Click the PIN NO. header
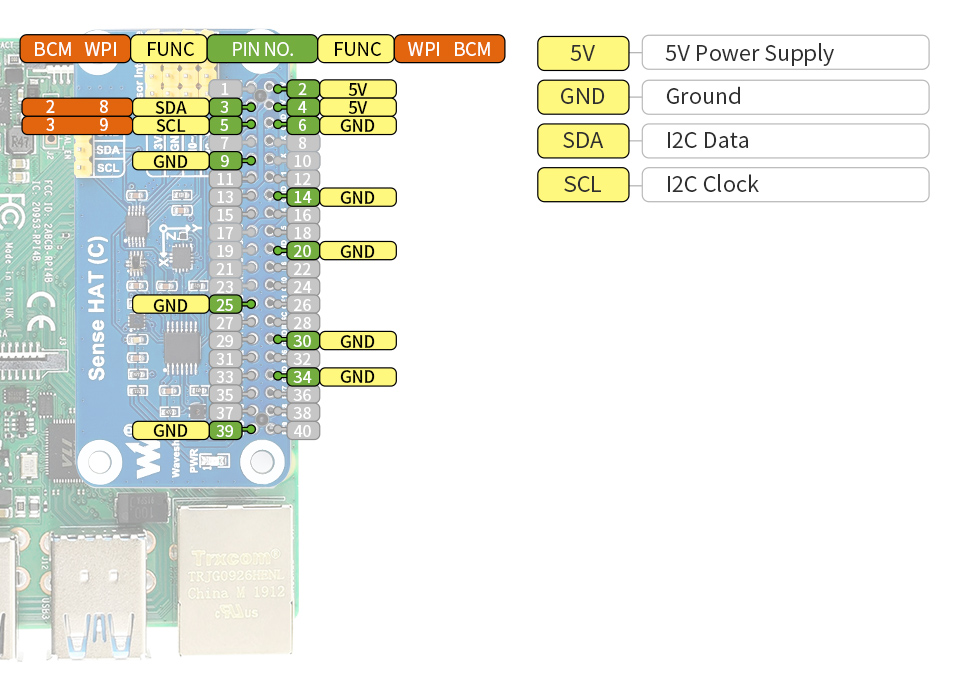 coord(263,49)
